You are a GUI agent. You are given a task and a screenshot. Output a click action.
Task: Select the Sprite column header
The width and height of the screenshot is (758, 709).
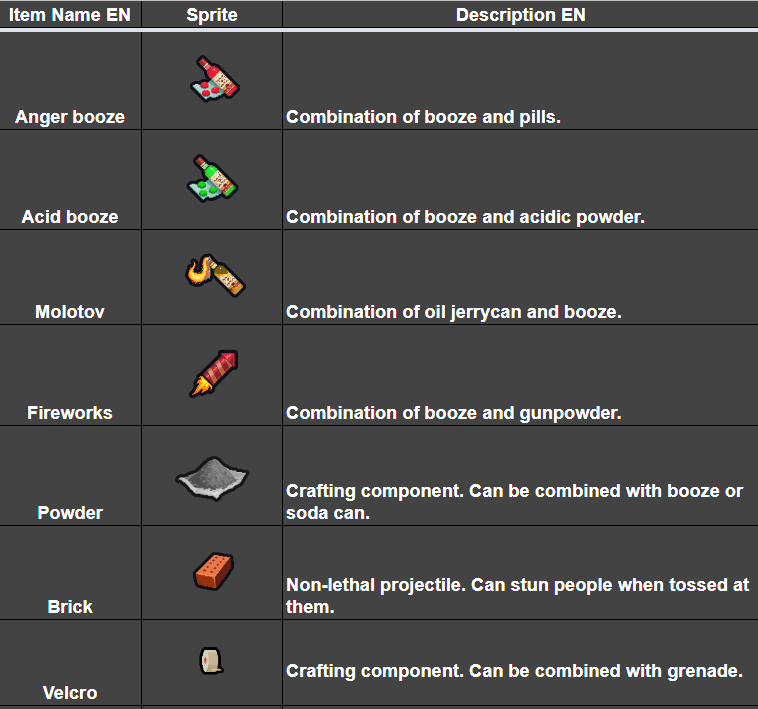point(212,15)
